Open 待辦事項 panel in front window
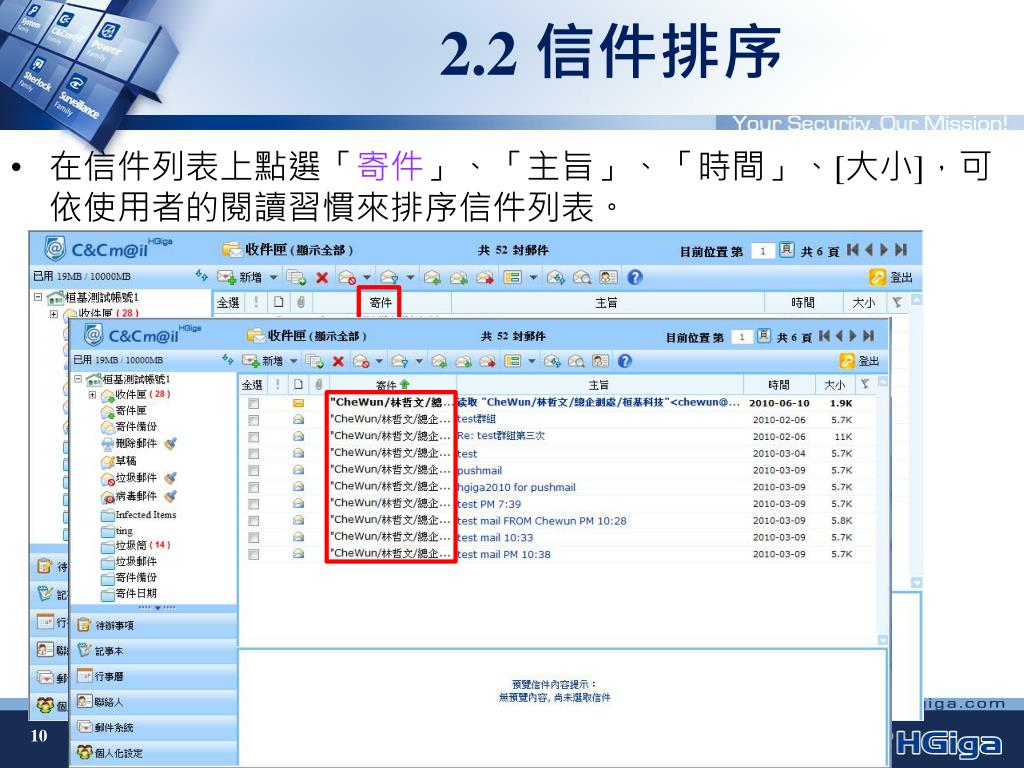 tap(153, 626)
